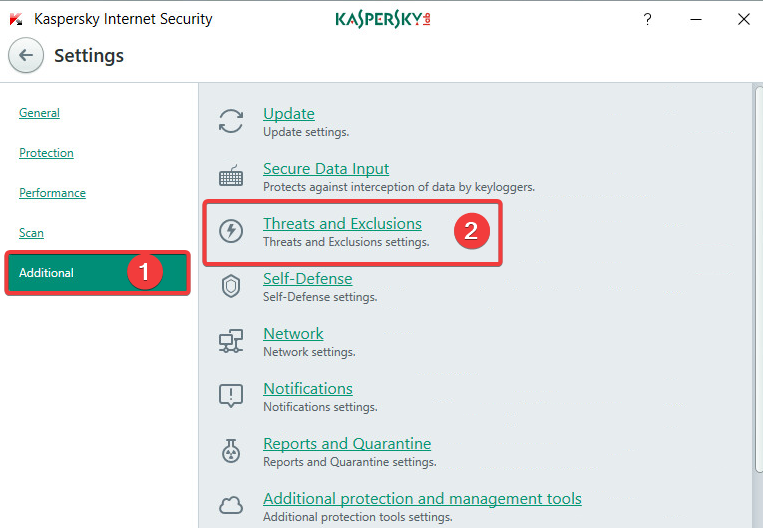Click the back arrow button
This screenshot has width=763, height=528.
pyautogui.click(x=26, y=56)
